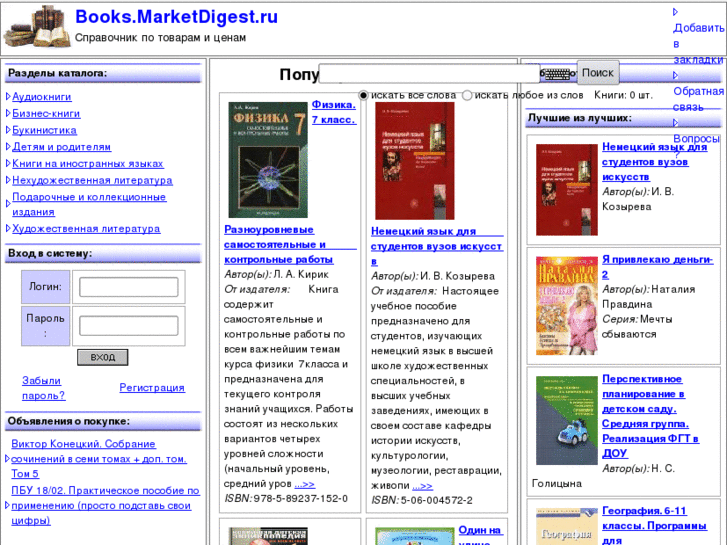
Task: Open Виктор Конецкий собрание сочинений ad
Action: (x=99, y=459)
